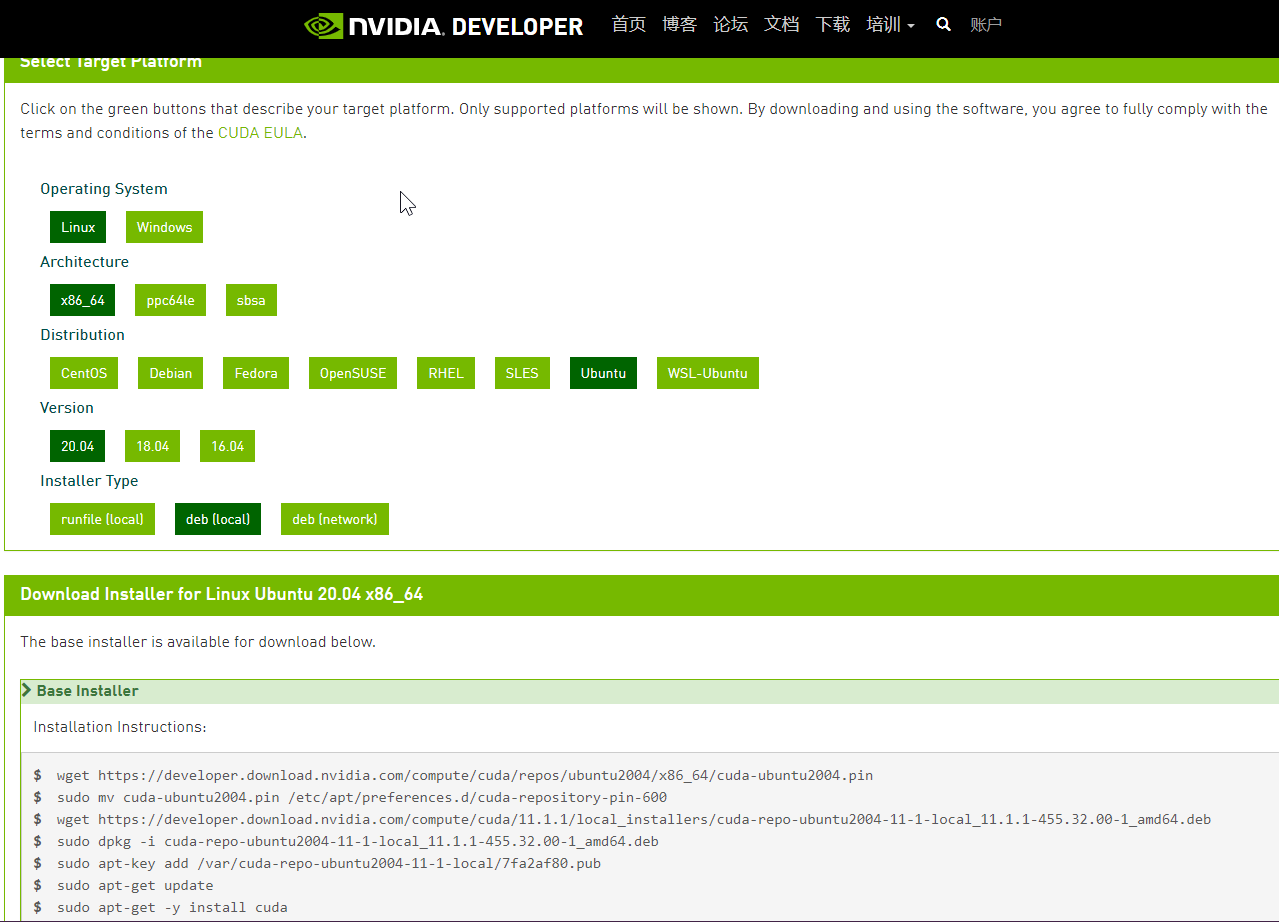
Task: Click the wget local_installers deb command
Action: pyautogui.click(x=634, y=819)
